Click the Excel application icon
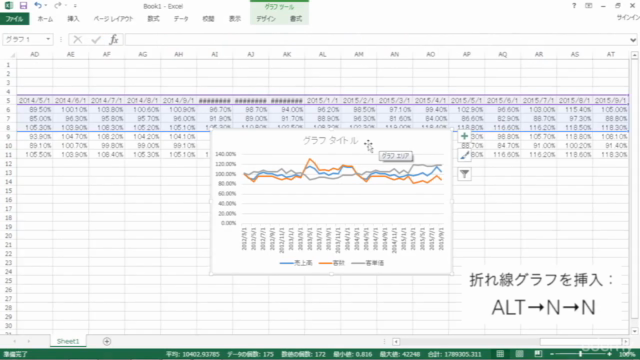 point(8,6)
